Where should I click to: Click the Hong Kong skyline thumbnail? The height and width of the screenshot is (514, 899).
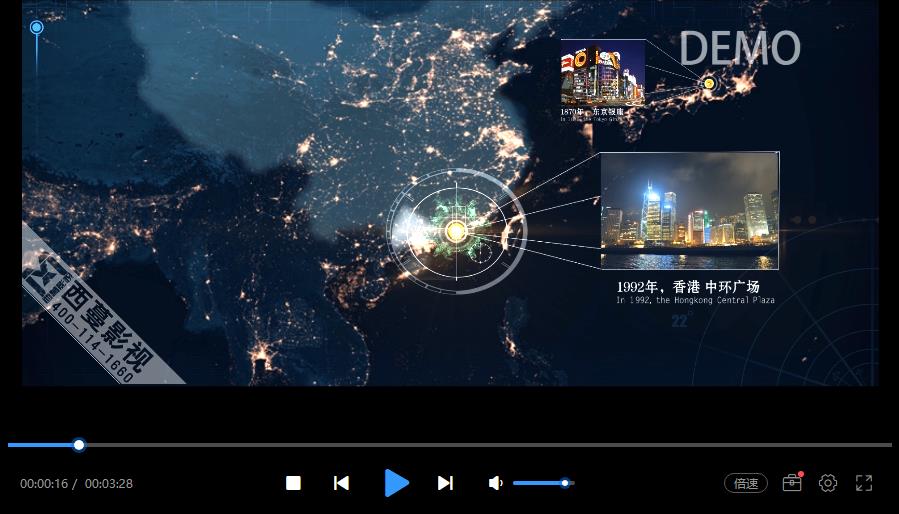pyautogui.click(x=689, y=211)
